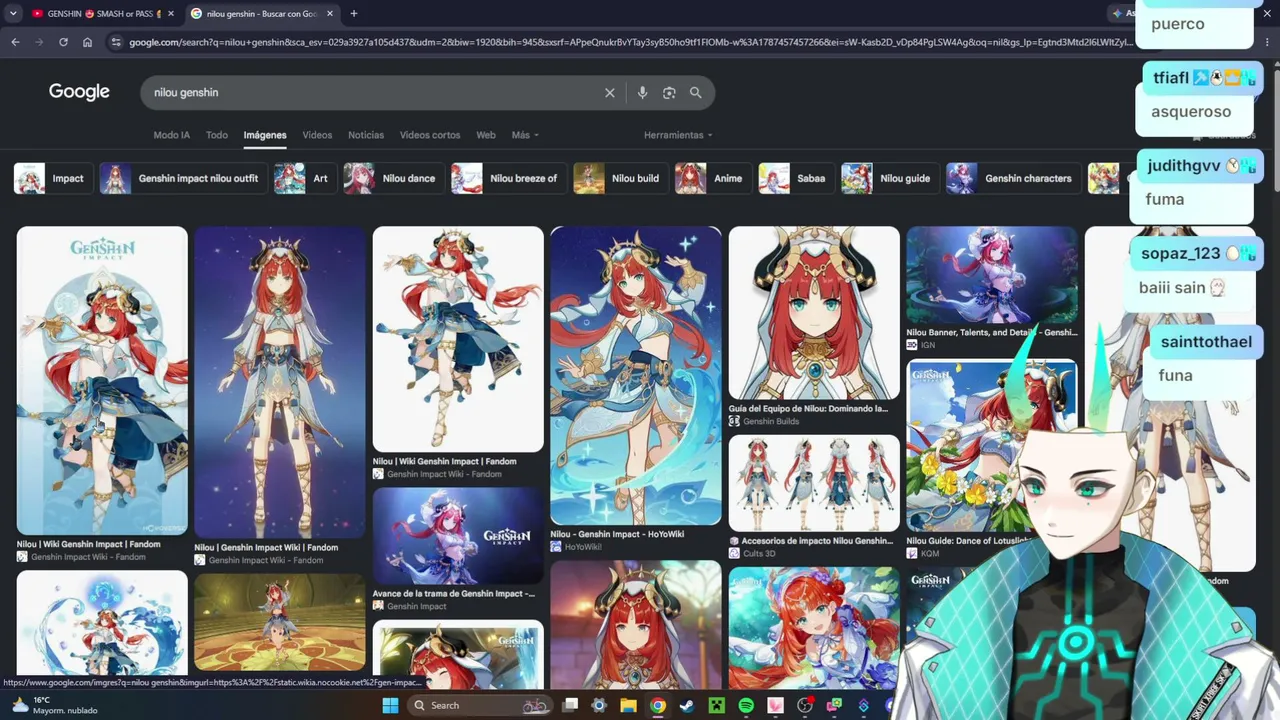
Task: Open the weather widget showing 16°C
Action: 55,705
